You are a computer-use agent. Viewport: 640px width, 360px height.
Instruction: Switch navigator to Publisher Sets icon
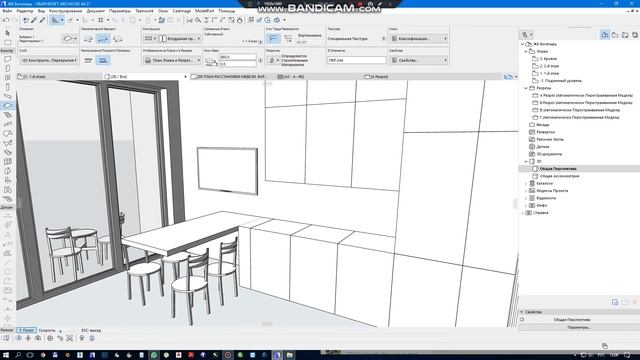click(635, 35)
